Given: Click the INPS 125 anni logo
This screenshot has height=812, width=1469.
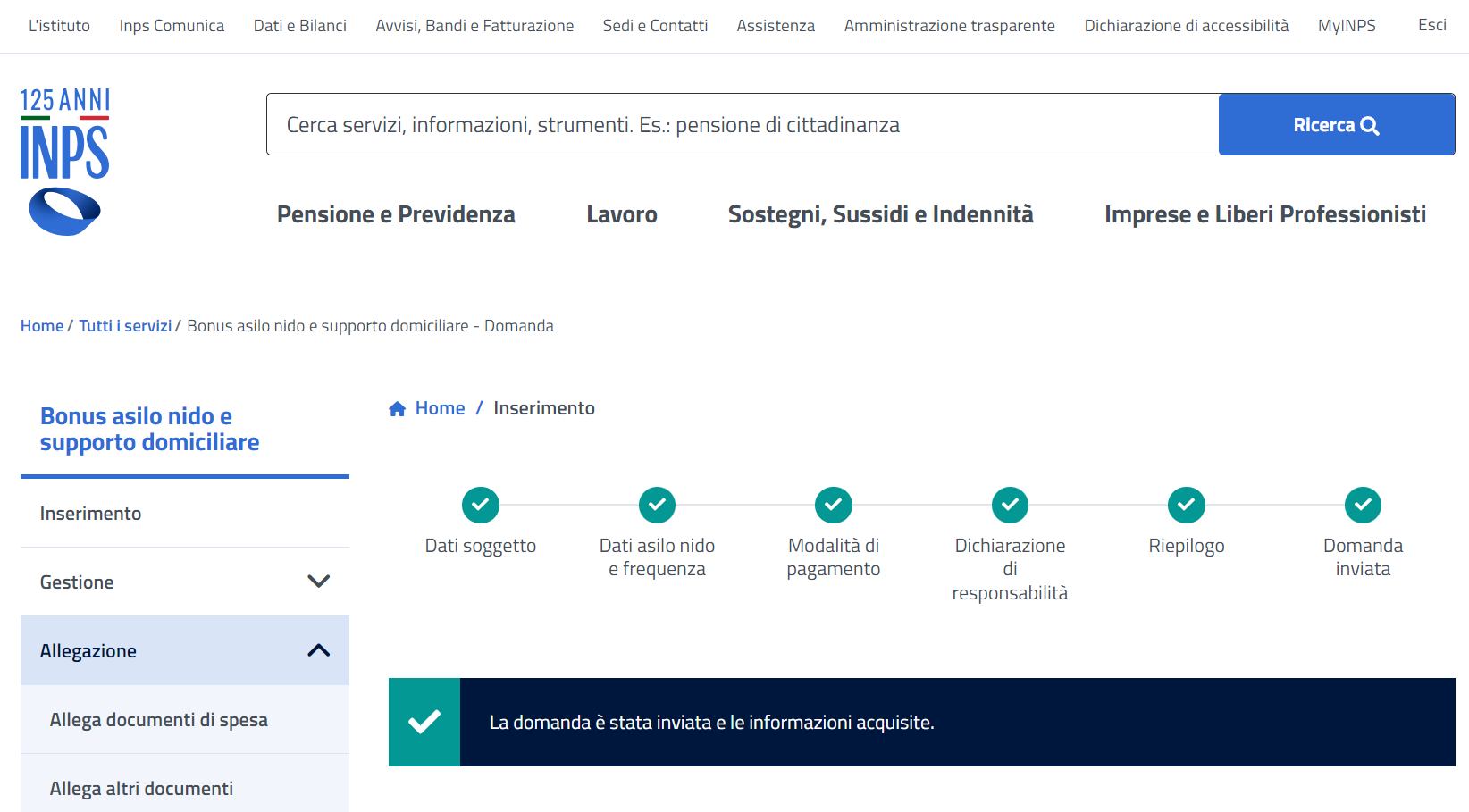Looking at the screenshot, I should click(65, 162).
